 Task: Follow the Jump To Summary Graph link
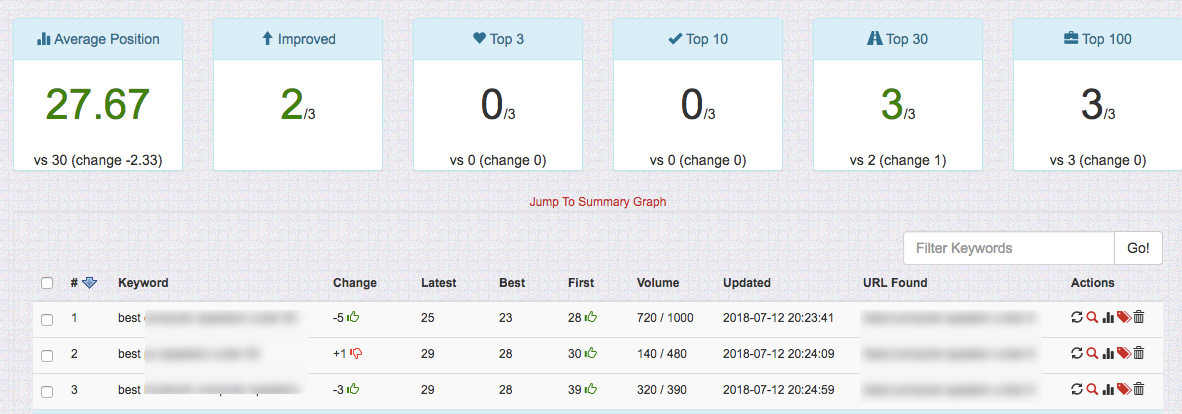pyautogui.click(x=597, y=202)
